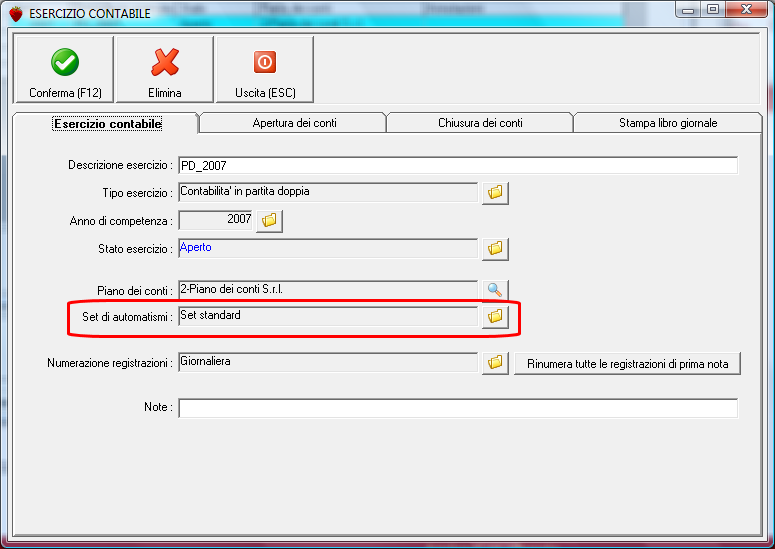Image resolution: width=775 pixels, height=549 pixels.
Task: Open the folder lookup for Stato esercizio
Action: click(495, 249)
